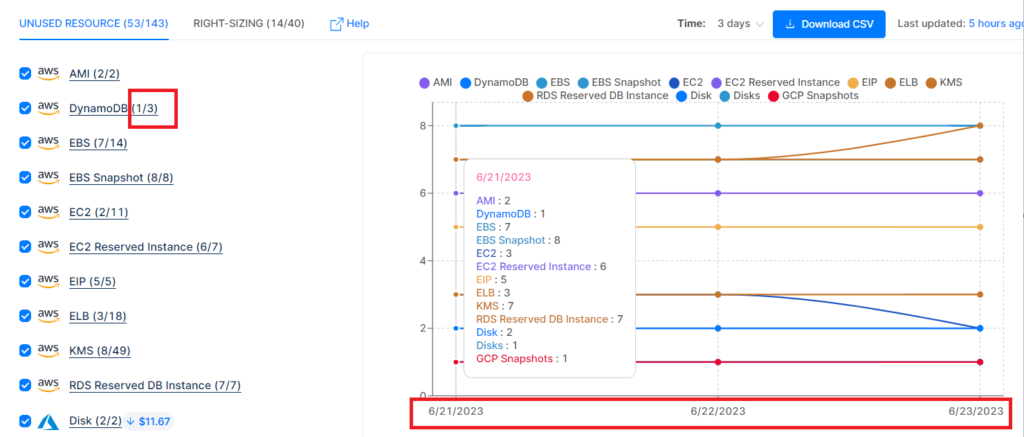Click the AWS logo beside EBS Snapshot
This screenshot has height=437, width=1024.
click(48, 177)
